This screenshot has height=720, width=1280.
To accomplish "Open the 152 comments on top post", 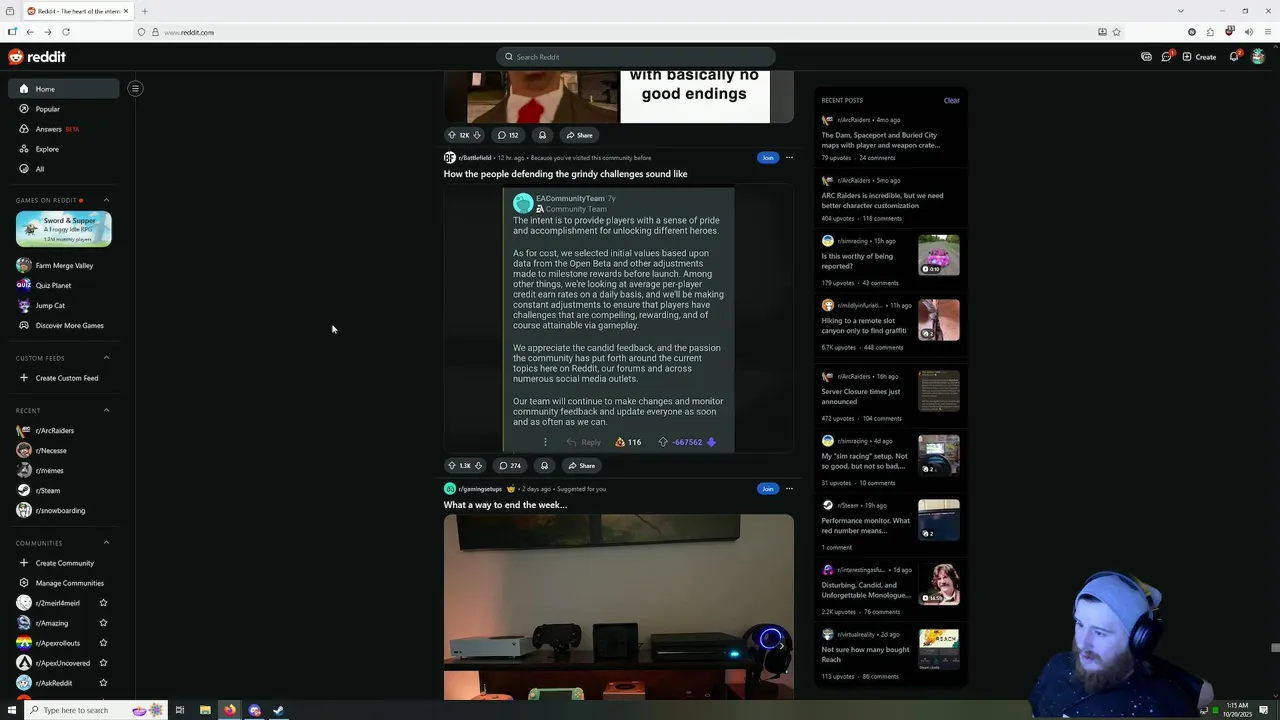I will pos(508,135).
